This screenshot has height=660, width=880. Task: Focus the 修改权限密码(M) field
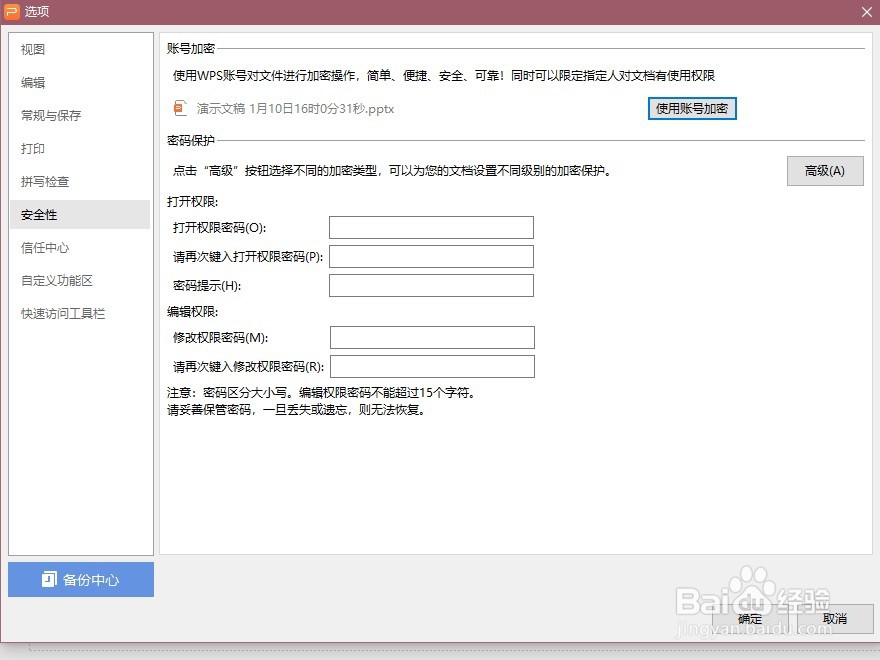pyautogui.click(x=432, y=337)
